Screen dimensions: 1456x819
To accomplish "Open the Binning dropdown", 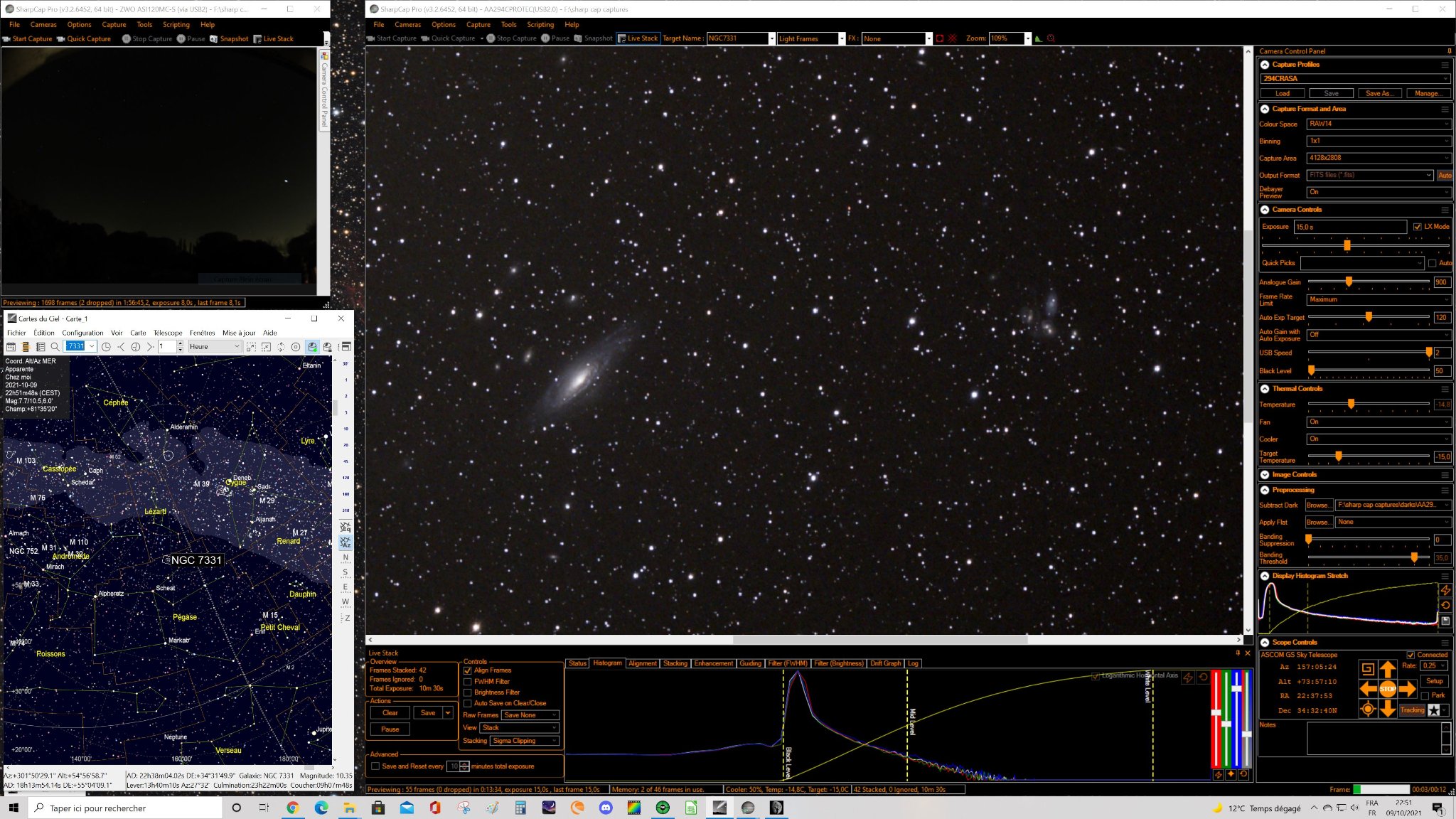I will (x=1379, y=141).
